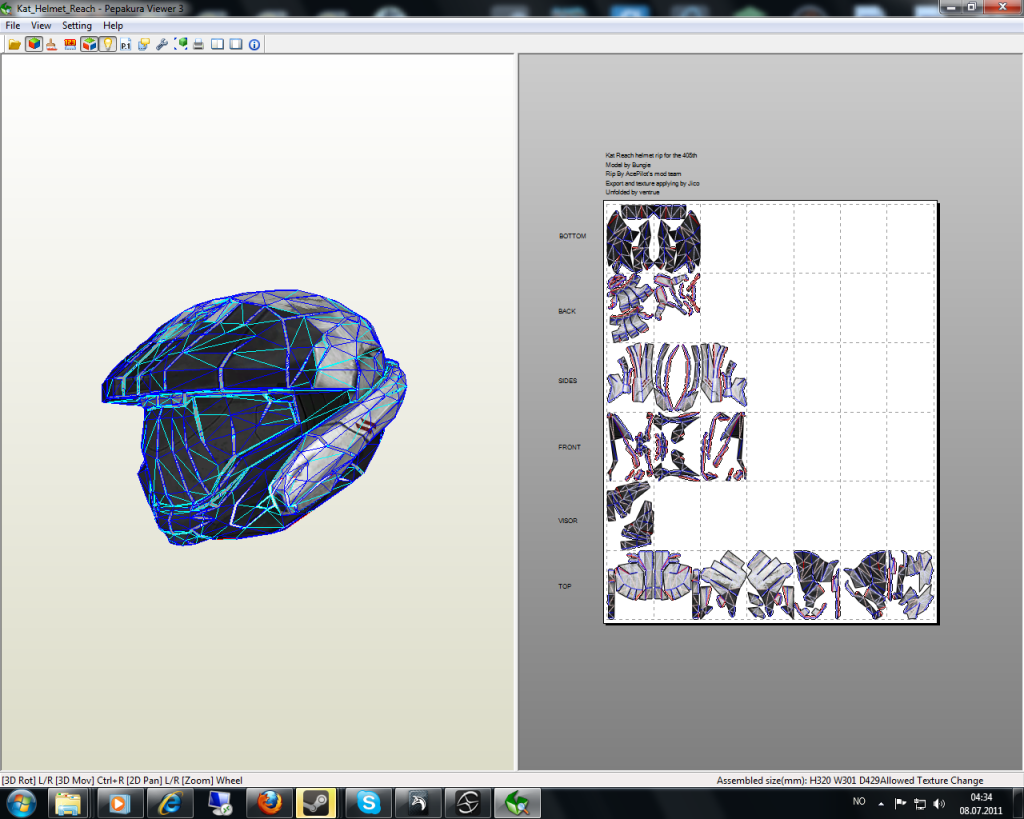This screenshot has width=1024, height=819.
Task: Print the pattern with the printer icon
Action: 199,44
